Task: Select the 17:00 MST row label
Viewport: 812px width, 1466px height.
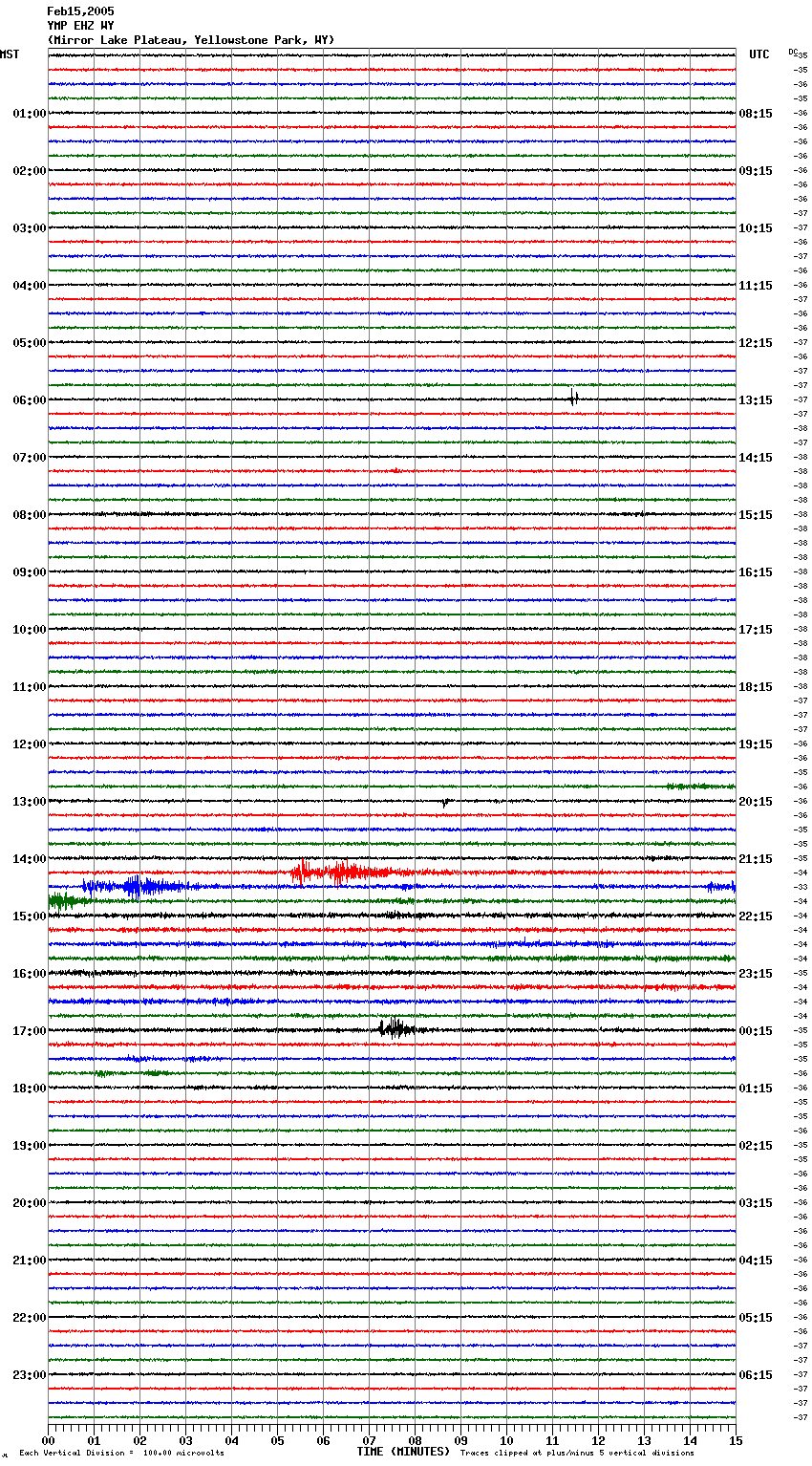Action: coord(30,1031)
